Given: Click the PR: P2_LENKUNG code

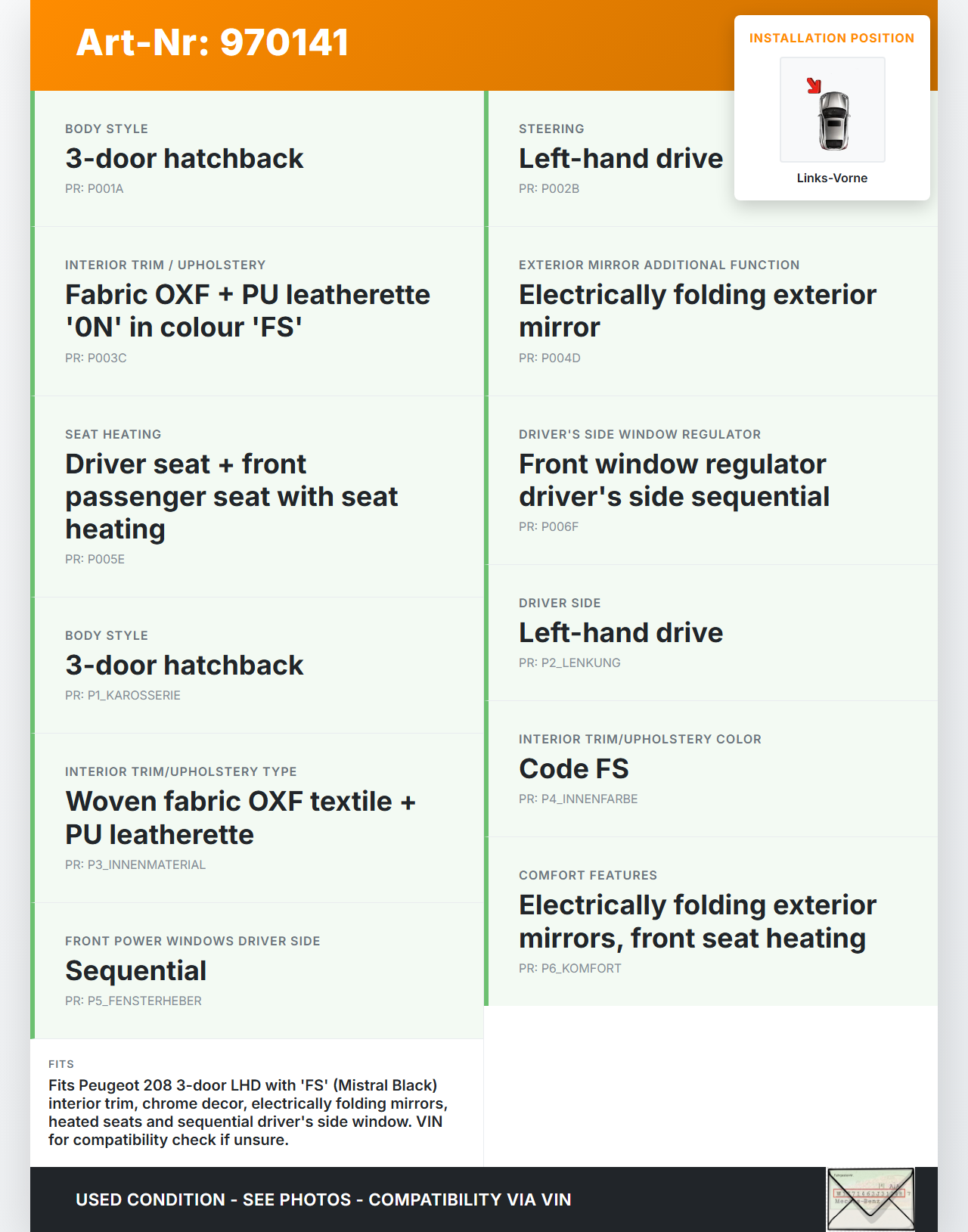Looking at the screenshot, I should coord(569,663).
